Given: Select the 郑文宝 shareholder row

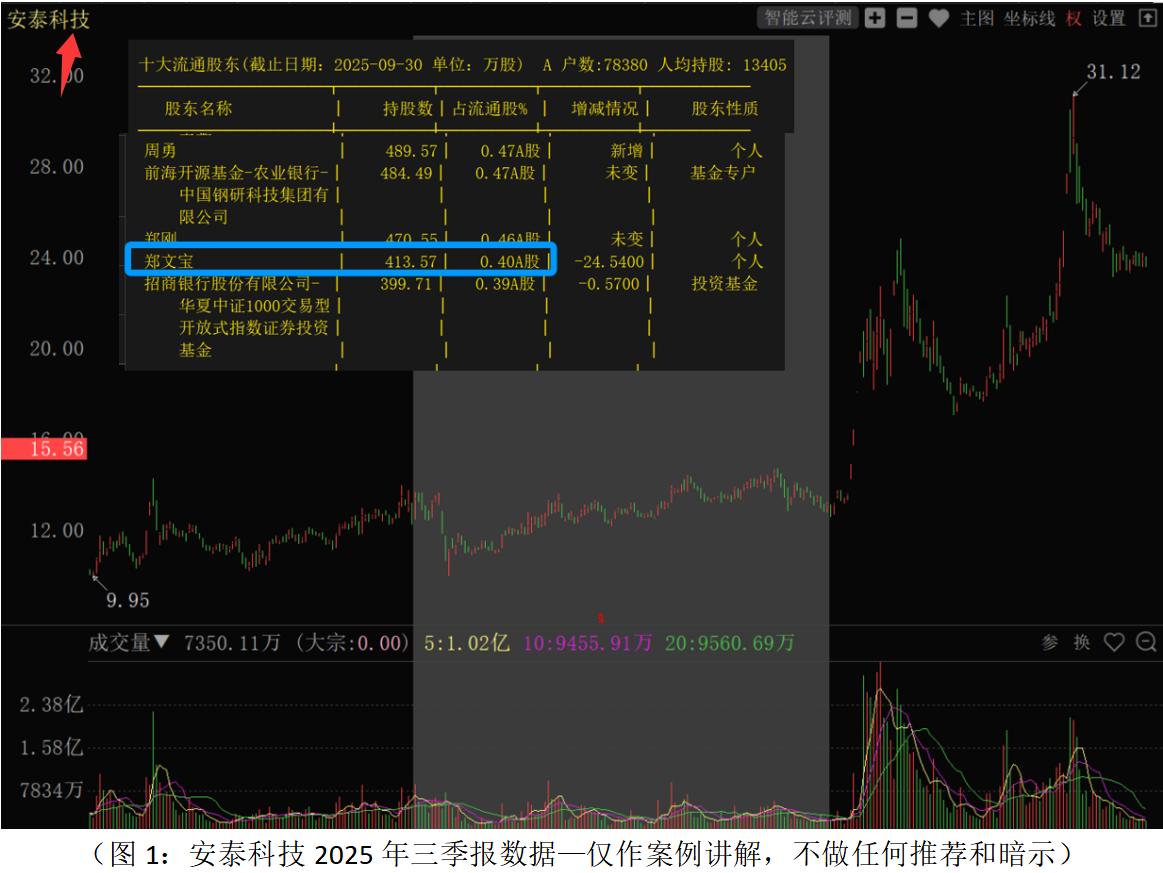Looking at the screenshot, I should (340, 261).
